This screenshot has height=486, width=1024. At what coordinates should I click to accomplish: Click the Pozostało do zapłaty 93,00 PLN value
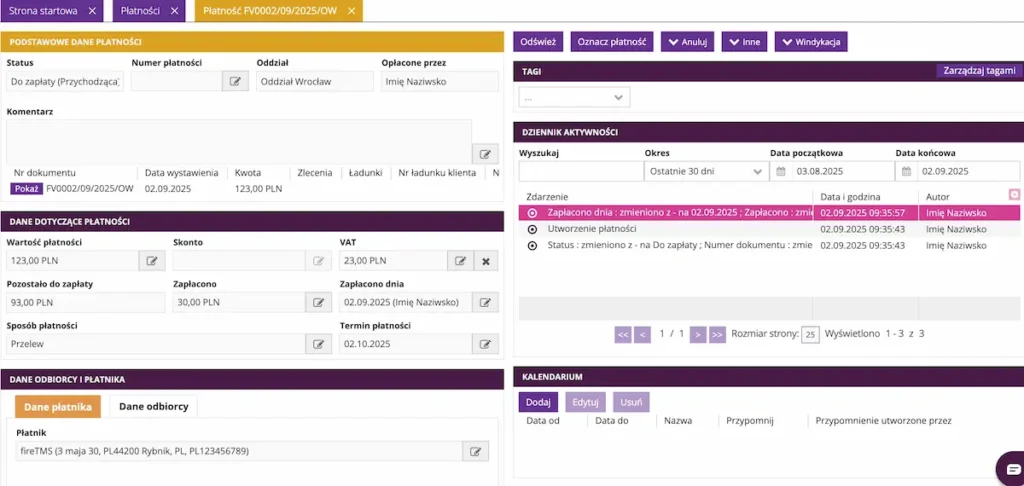click(x=86, y=302)
